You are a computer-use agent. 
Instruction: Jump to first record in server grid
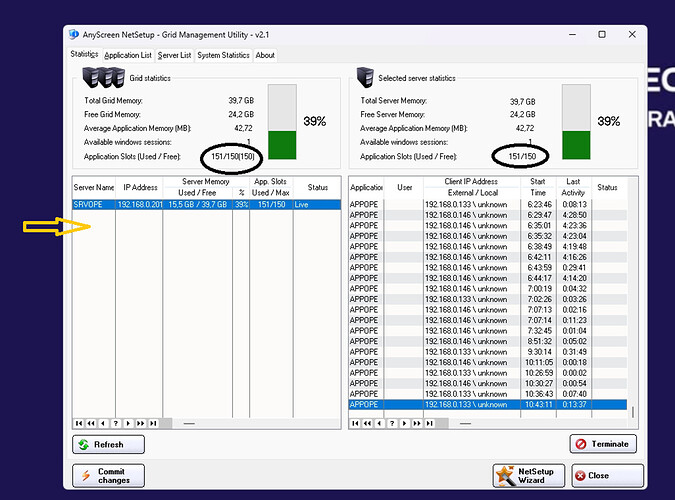79,423
